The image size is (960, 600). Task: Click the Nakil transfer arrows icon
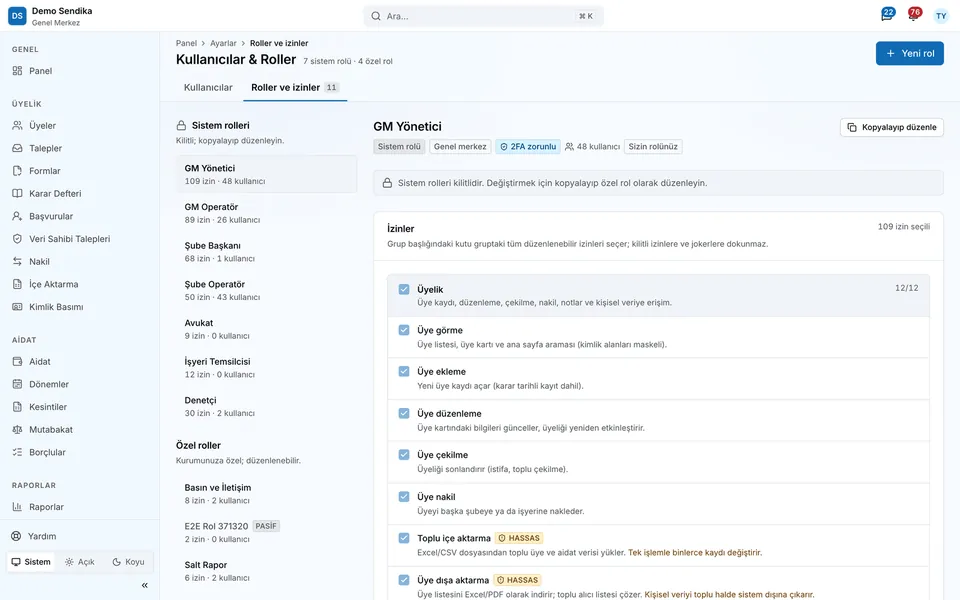coord(17,261)
